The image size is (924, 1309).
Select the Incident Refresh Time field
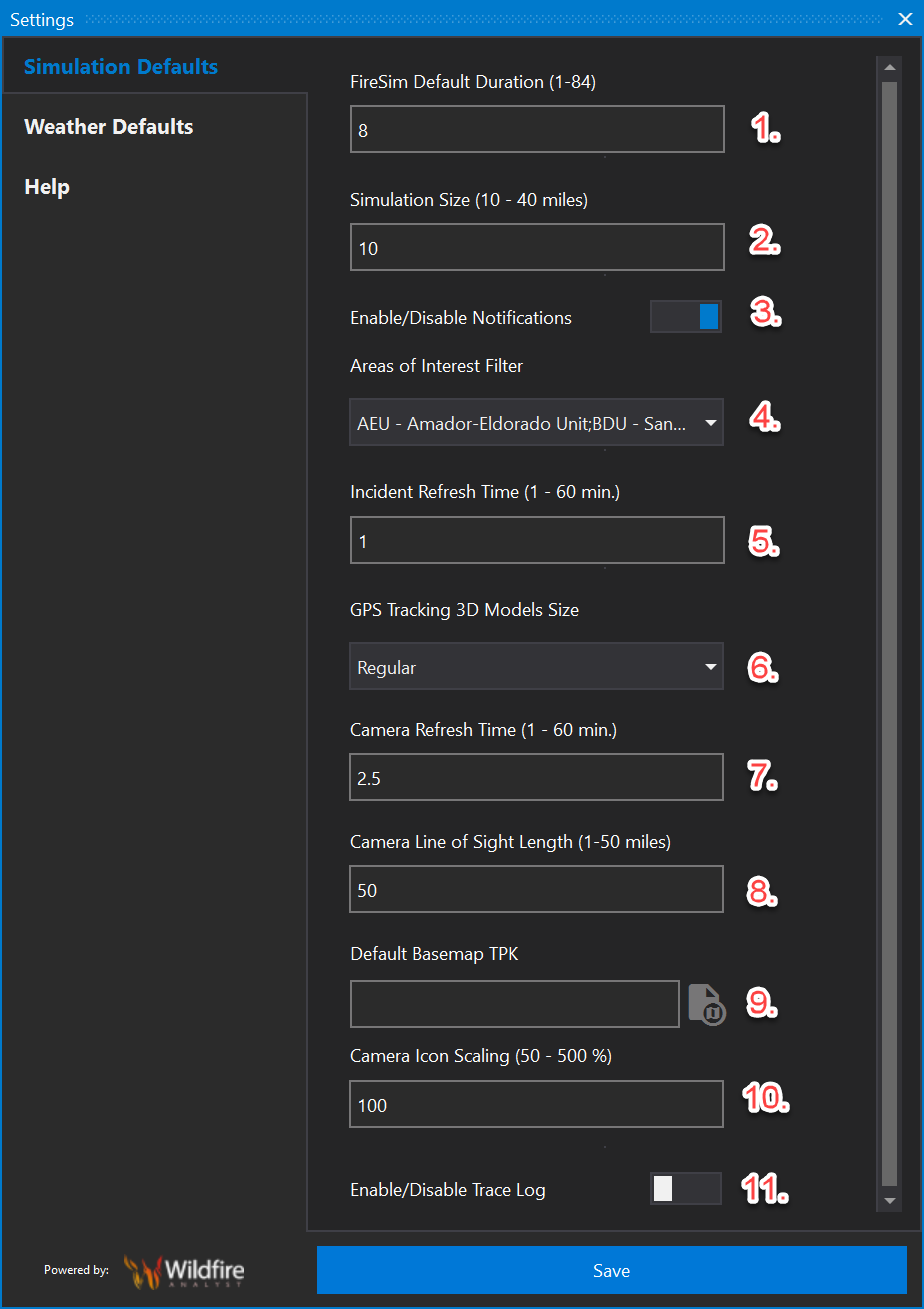click(537, 541)
